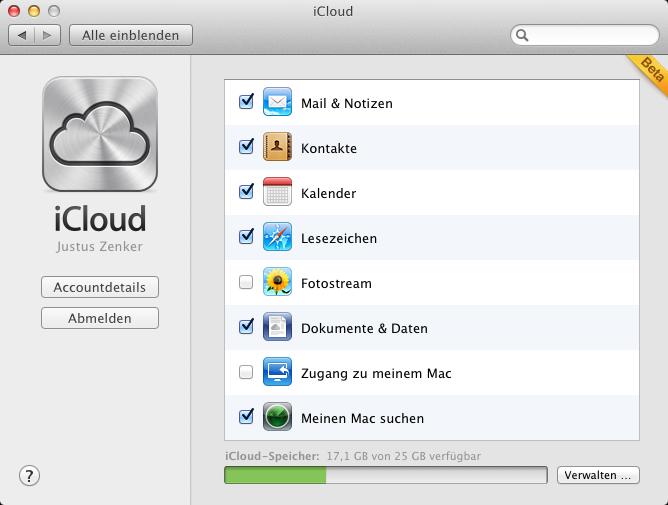Click the iCloud storage usage bar
Screen dimensions: 668x505
click(386, 475)
